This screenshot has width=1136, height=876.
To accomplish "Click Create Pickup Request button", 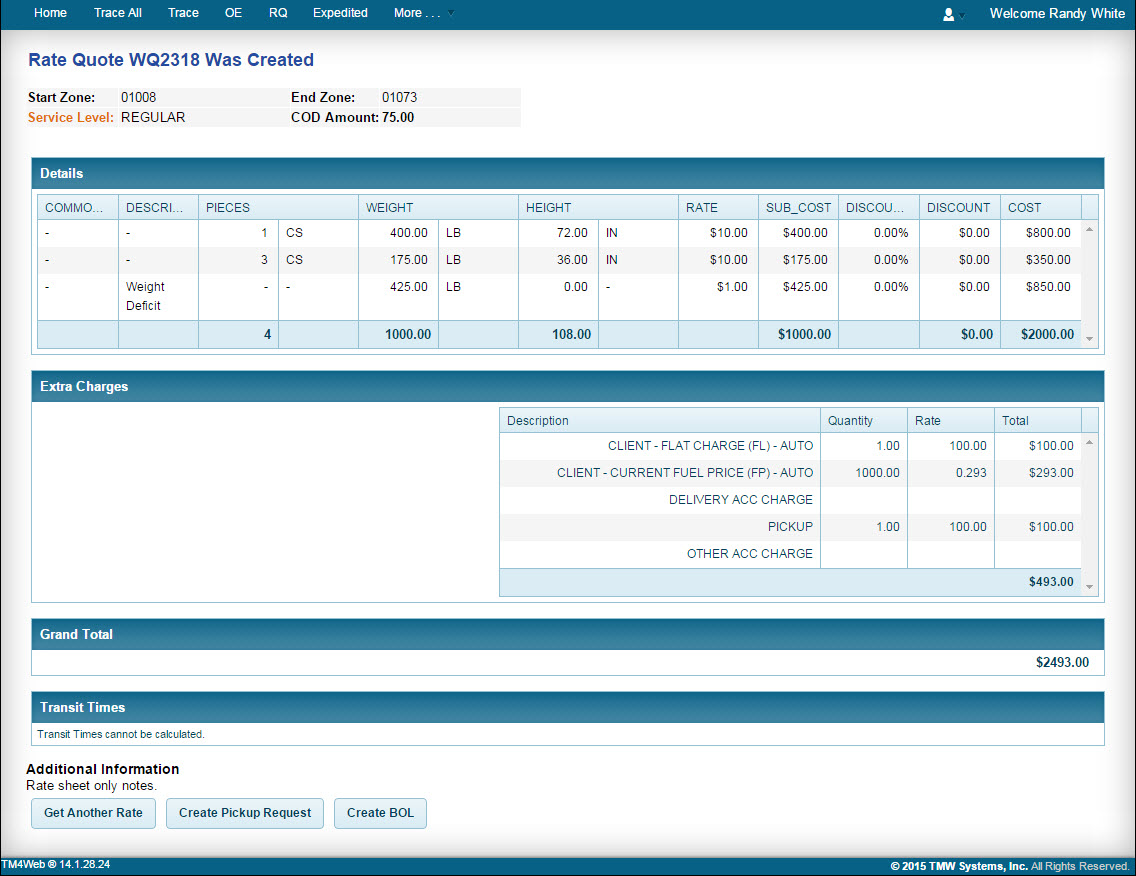I will point(245,813).
